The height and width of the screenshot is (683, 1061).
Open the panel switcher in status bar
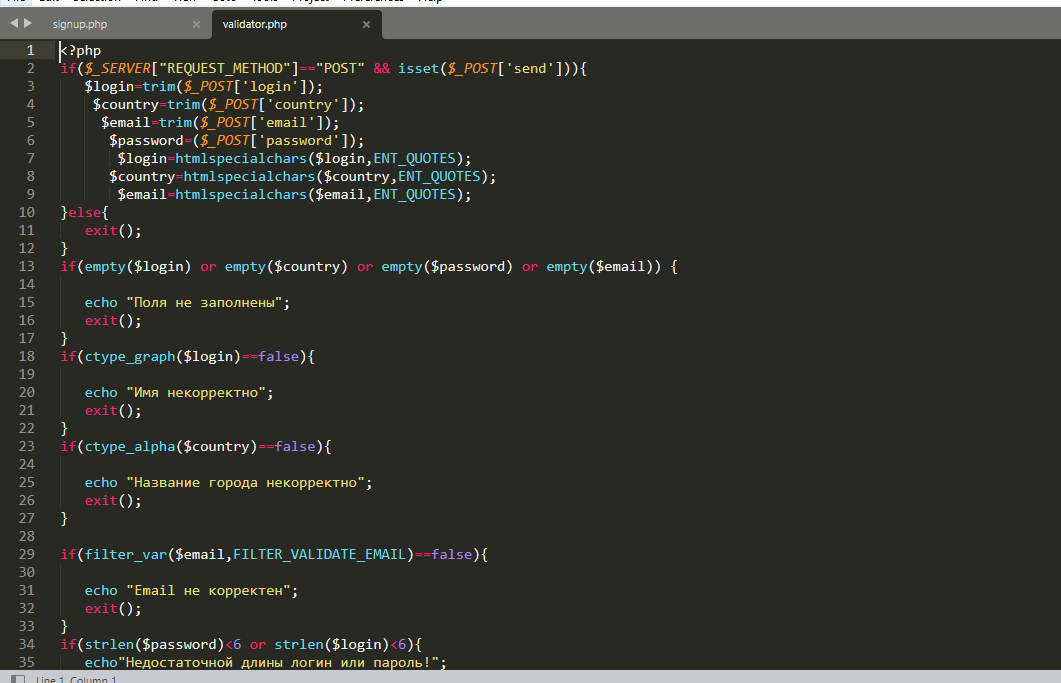pos(17,679)
